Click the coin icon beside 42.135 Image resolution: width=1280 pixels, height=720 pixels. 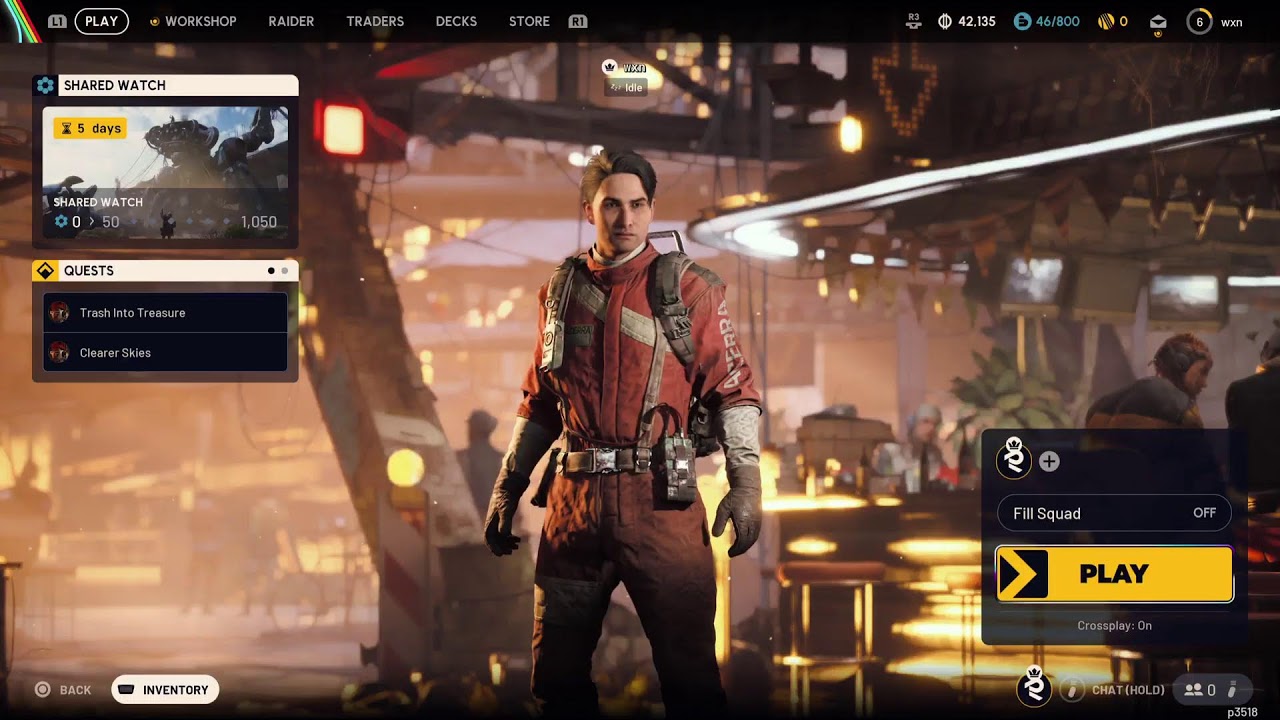click(945, 21)
